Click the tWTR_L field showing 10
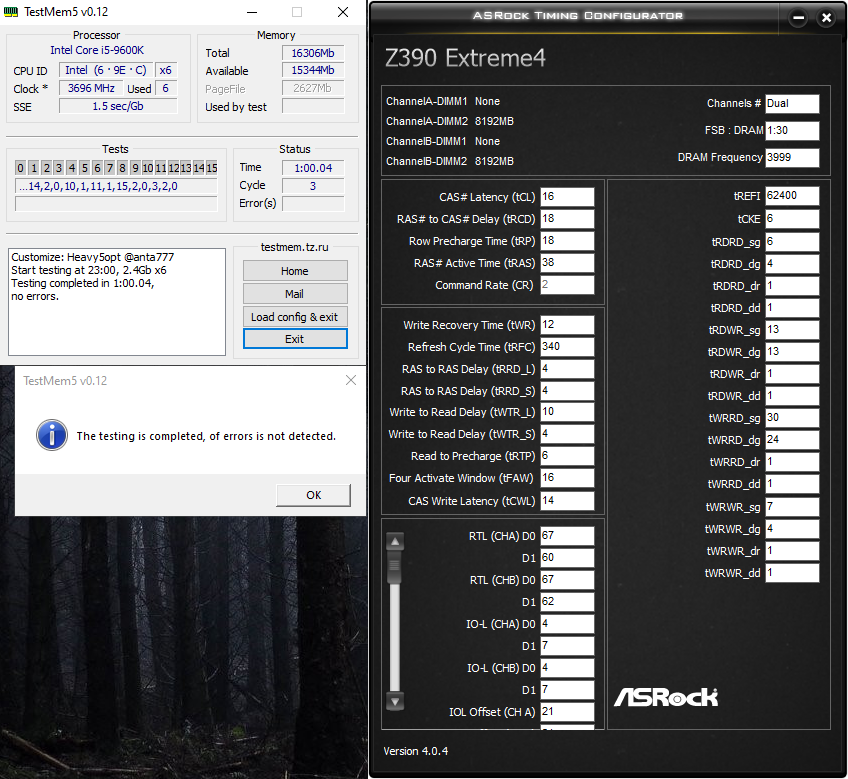 pyautogui.click(x=567, y=412)
